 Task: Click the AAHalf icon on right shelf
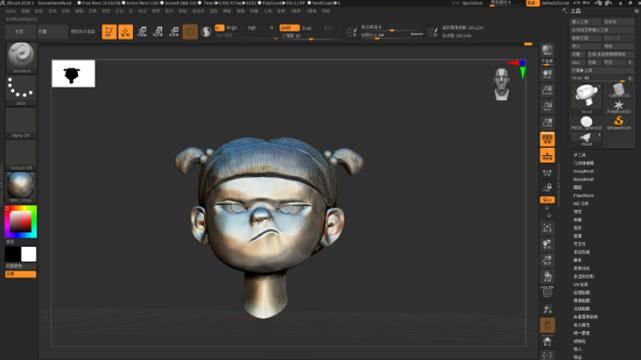[547, 122]
